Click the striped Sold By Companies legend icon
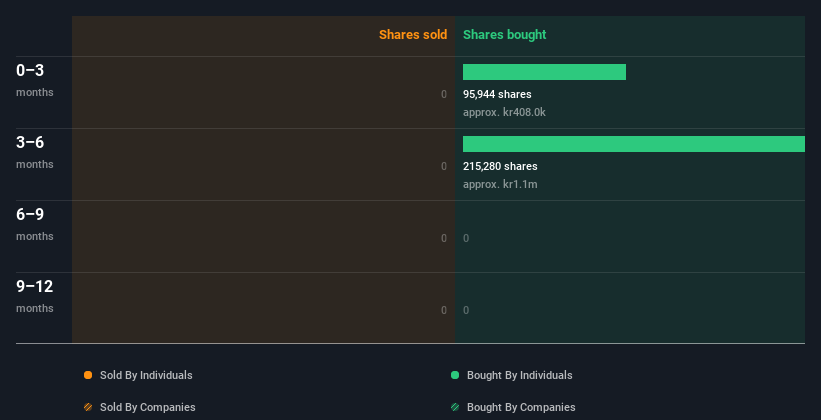 point(88,407)
